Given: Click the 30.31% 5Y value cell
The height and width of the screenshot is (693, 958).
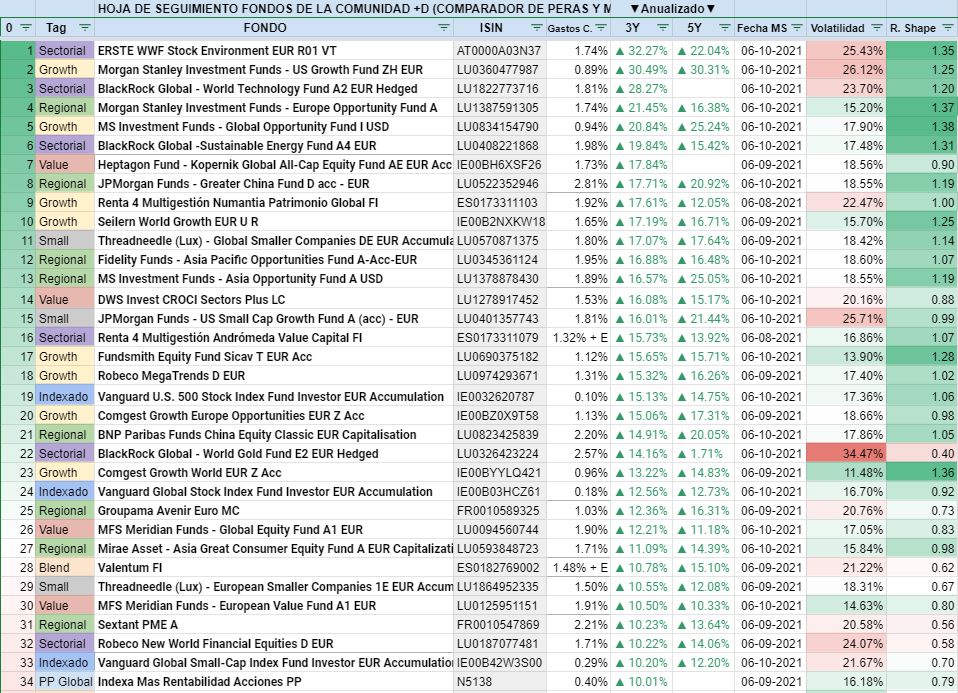Looking at the screenshot, I should [703, 70].
